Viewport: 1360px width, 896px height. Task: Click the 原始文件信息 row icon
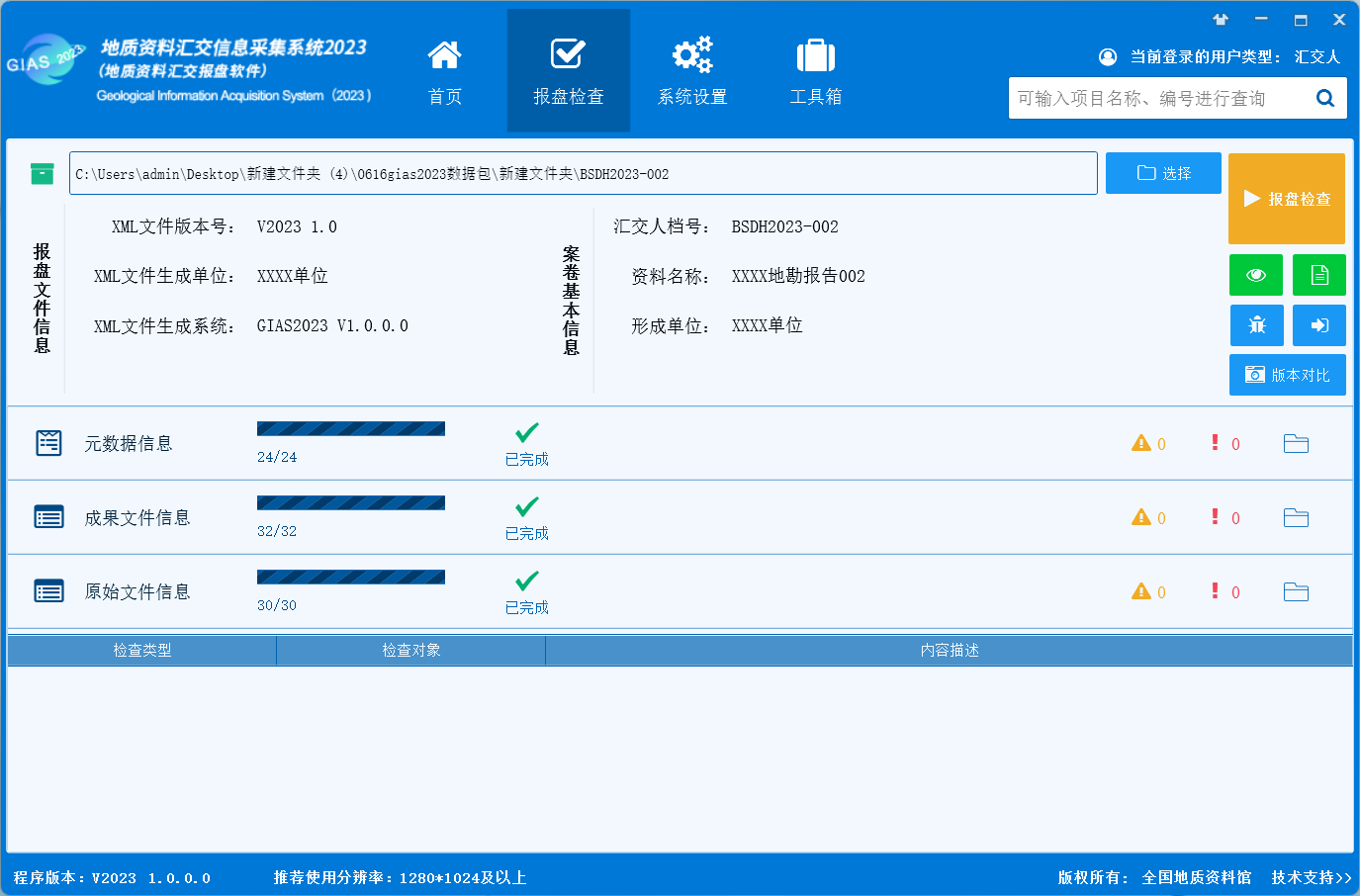(48, 591)
